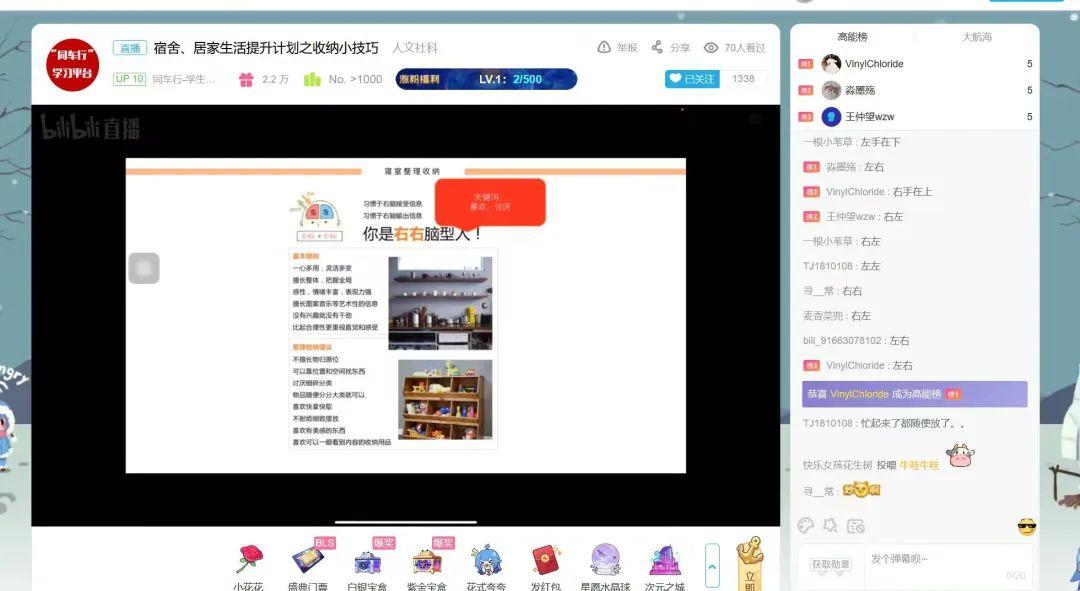This screenshot has width=1080, height=591.
Task: Choose the 发红包 red envelope gift
Action: pos(545,559)
